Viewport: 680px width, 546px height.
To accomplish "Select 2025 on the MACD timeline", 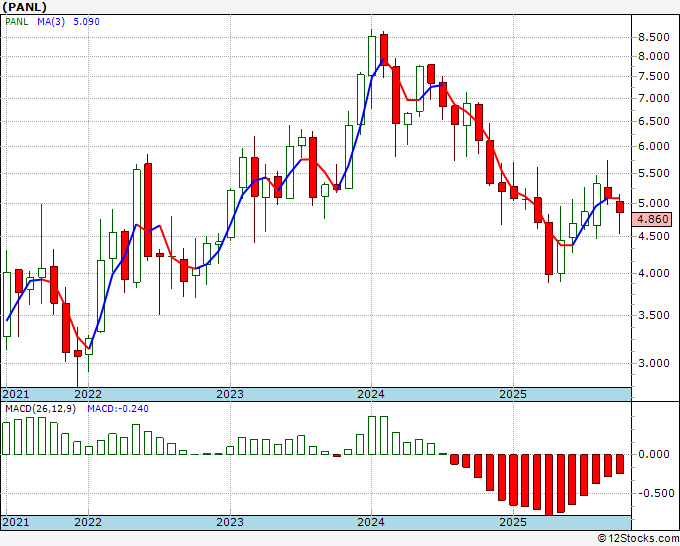I will (513, 522).
